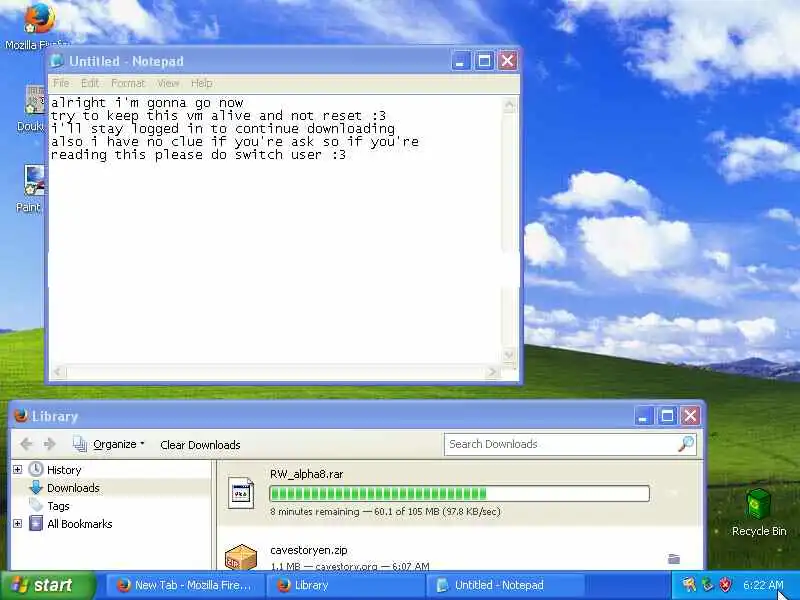The width and height of the screenshot is (800, 600).
Task: Click Clear Downloads button
Action: coord(200,445)
